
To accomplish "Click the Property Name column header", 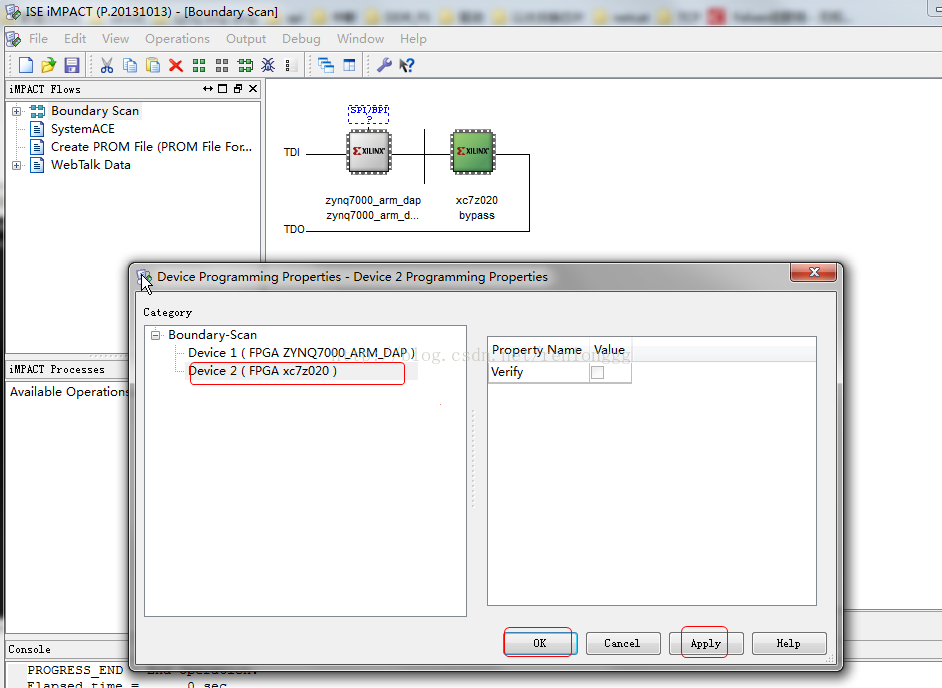I will pyautogui.click(x=538, y=350).
